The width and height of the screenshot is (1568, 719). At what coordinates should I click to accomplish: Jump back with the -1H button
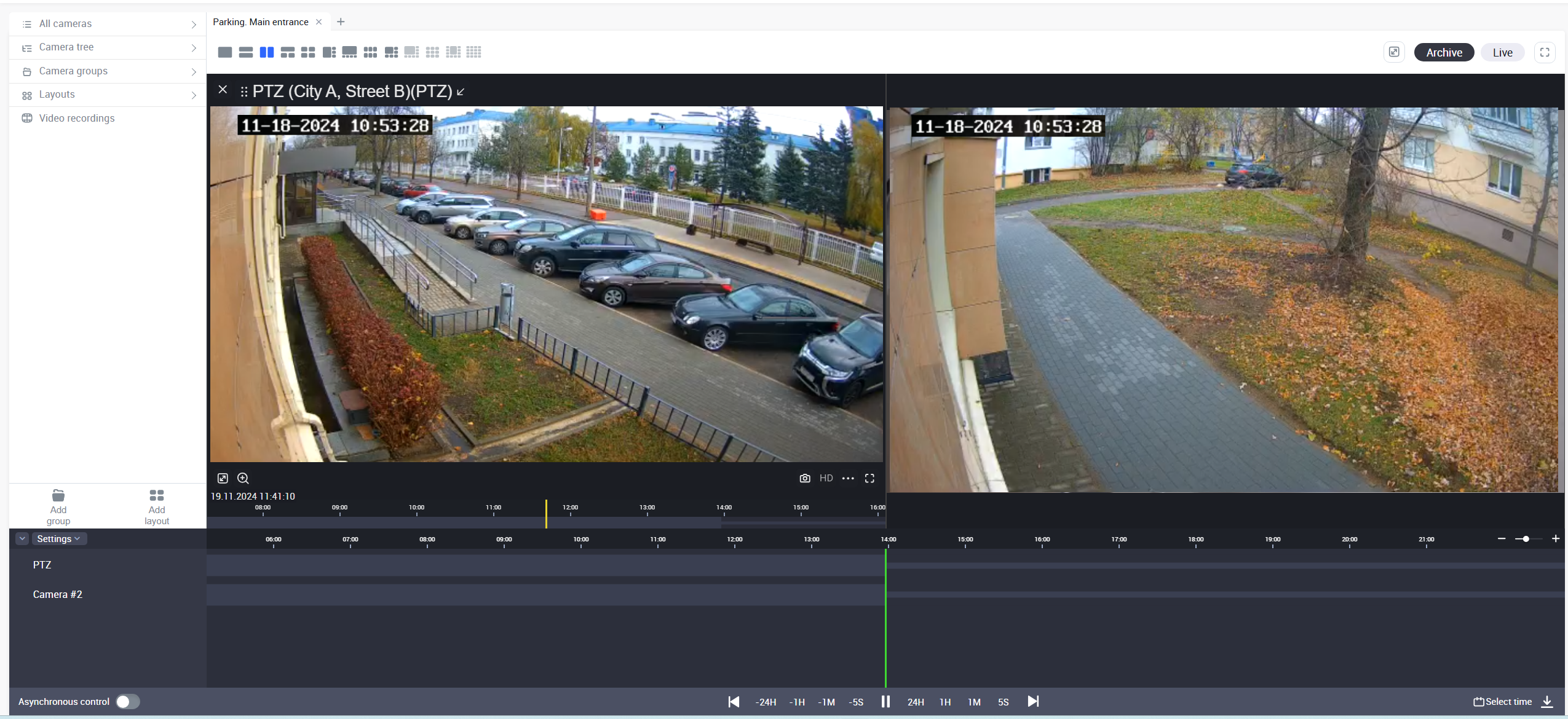pyautogui.click(x=797, y=702)
